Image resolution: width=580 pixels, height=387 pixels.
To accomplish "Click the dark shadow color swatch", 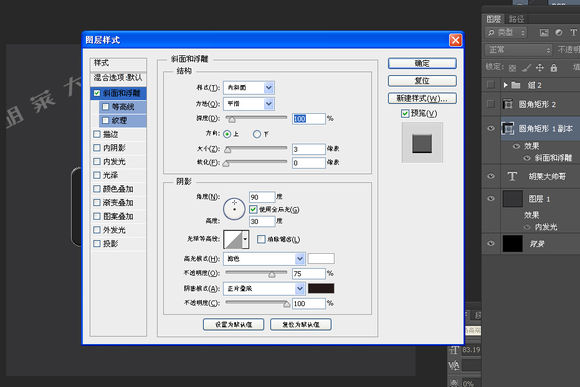I will click(321, 288).
